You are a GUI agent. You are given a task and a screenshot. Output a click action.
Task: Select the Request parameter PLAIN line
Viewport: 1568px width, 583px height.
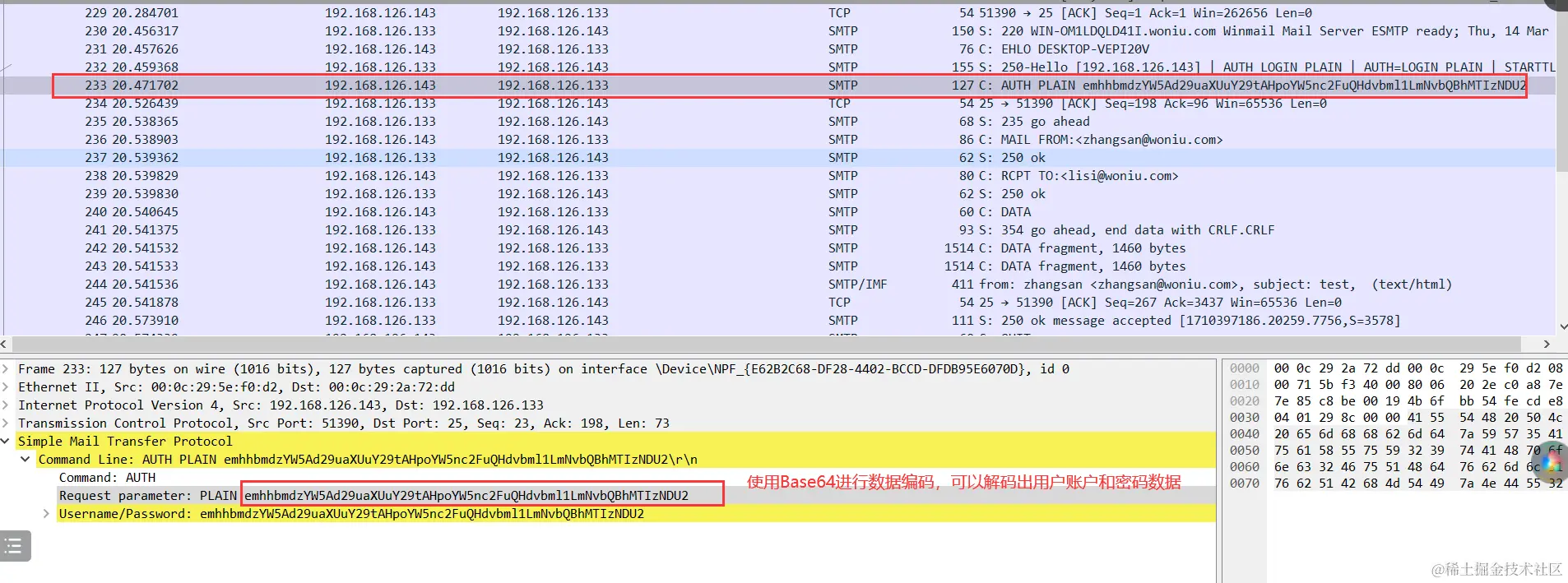637,496
